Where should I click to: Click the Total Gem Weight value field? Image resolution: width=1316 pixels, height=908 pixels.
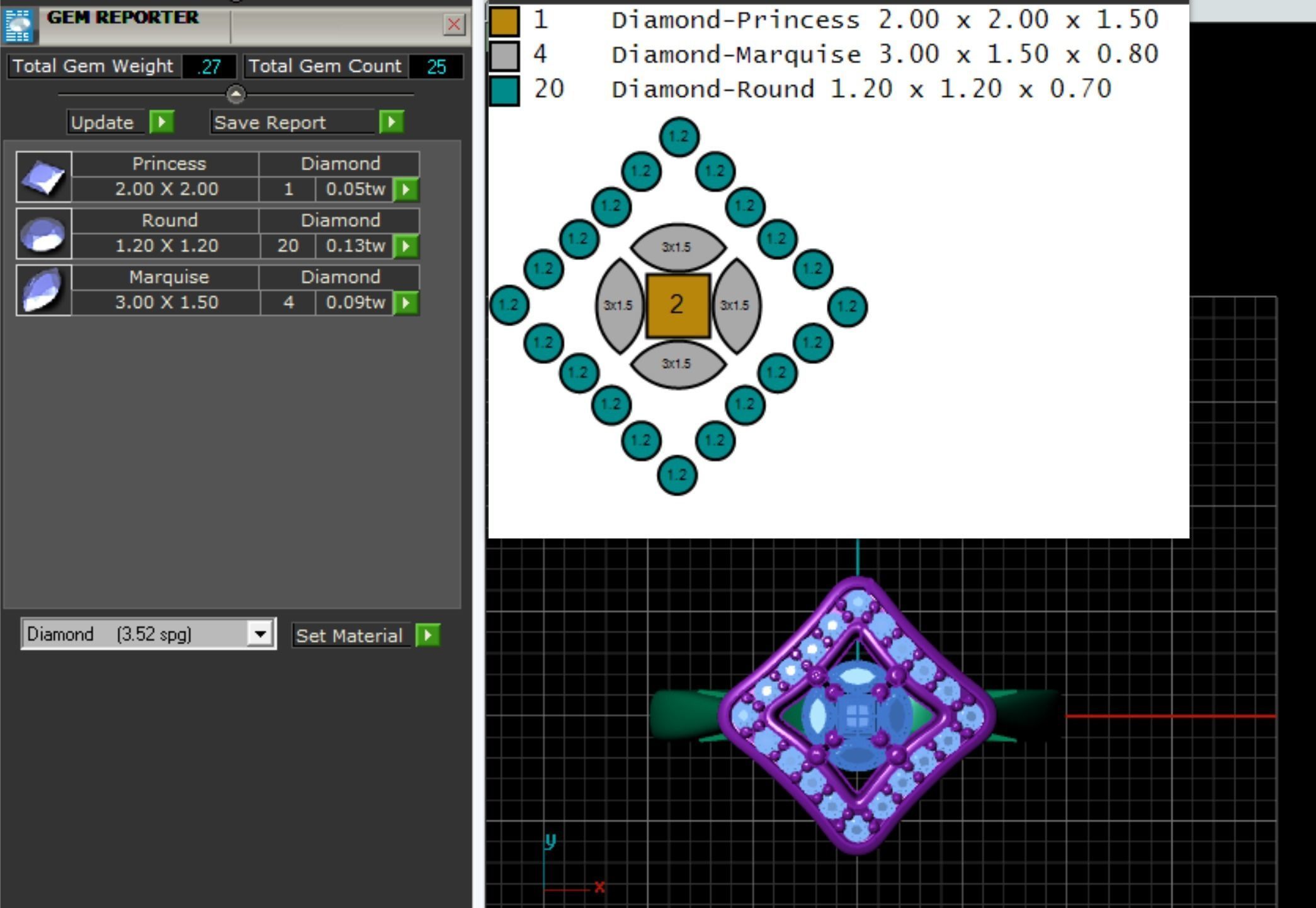(209, 66)
